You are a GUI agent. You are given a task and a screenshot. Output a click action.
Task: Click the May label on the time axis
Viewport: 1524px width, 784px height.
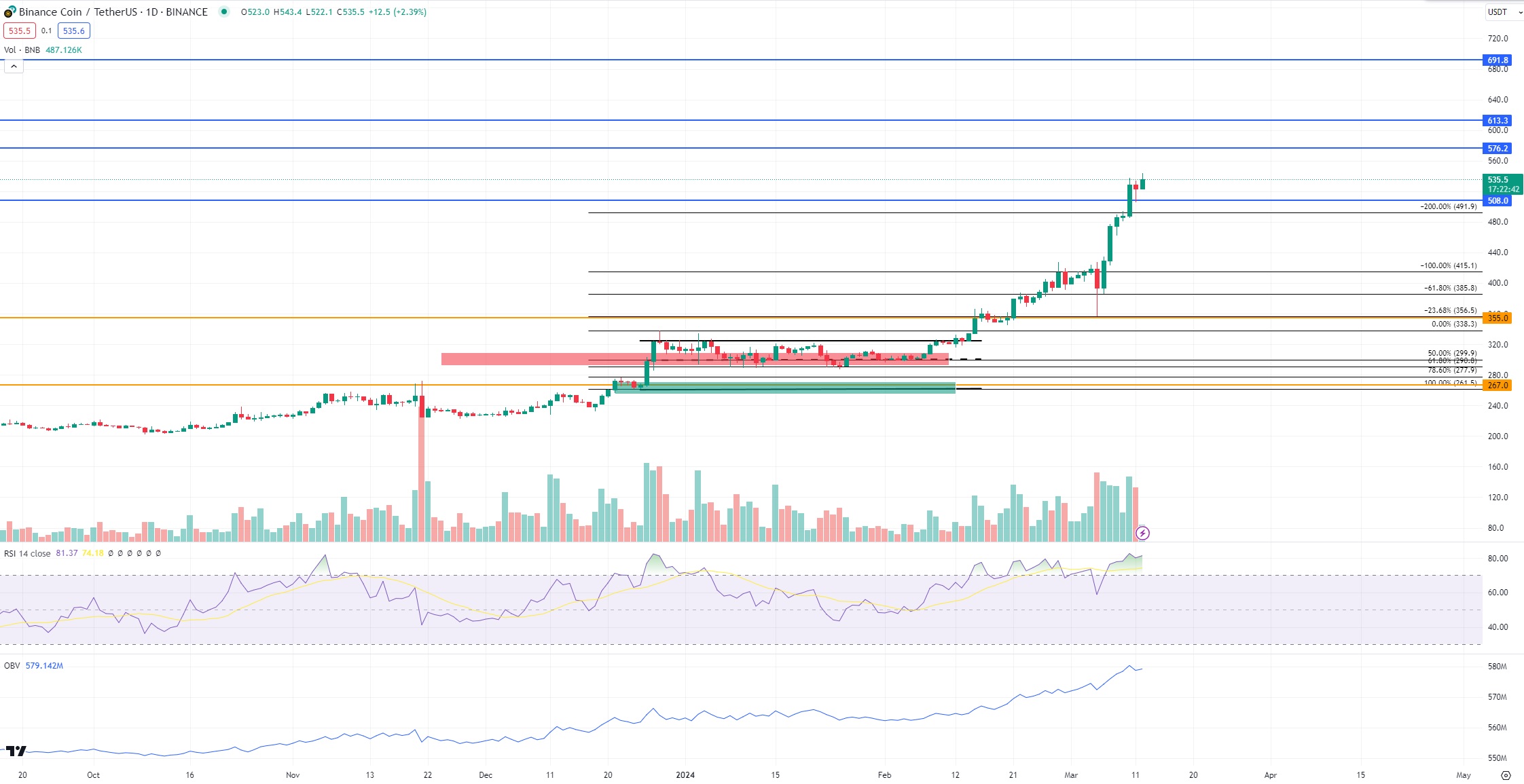pos(1464,774)
